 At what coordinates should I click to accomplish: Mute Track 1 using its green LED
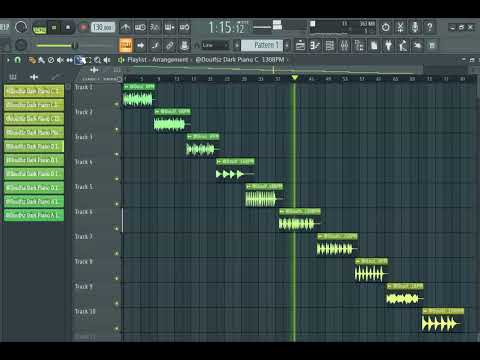pos(117,104)
